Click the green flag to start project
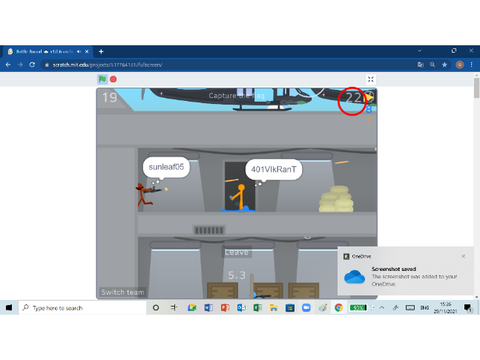 [102, 79]
